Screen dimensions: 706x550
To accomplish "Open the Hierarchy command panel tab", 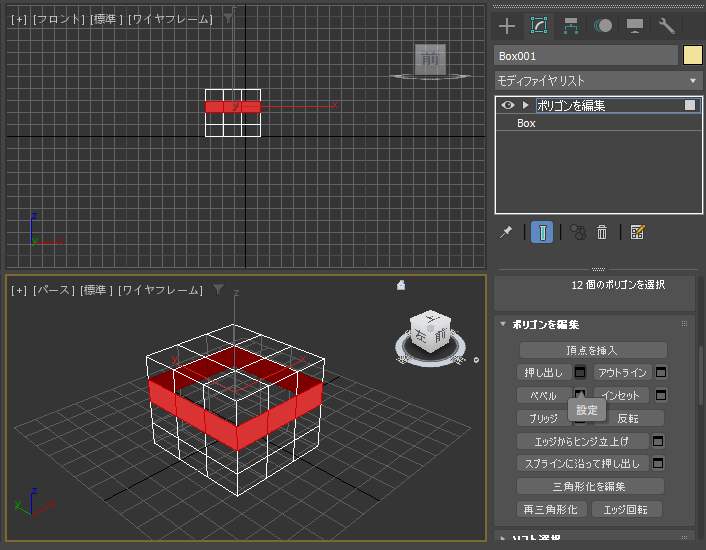I will tap(571, 26).
